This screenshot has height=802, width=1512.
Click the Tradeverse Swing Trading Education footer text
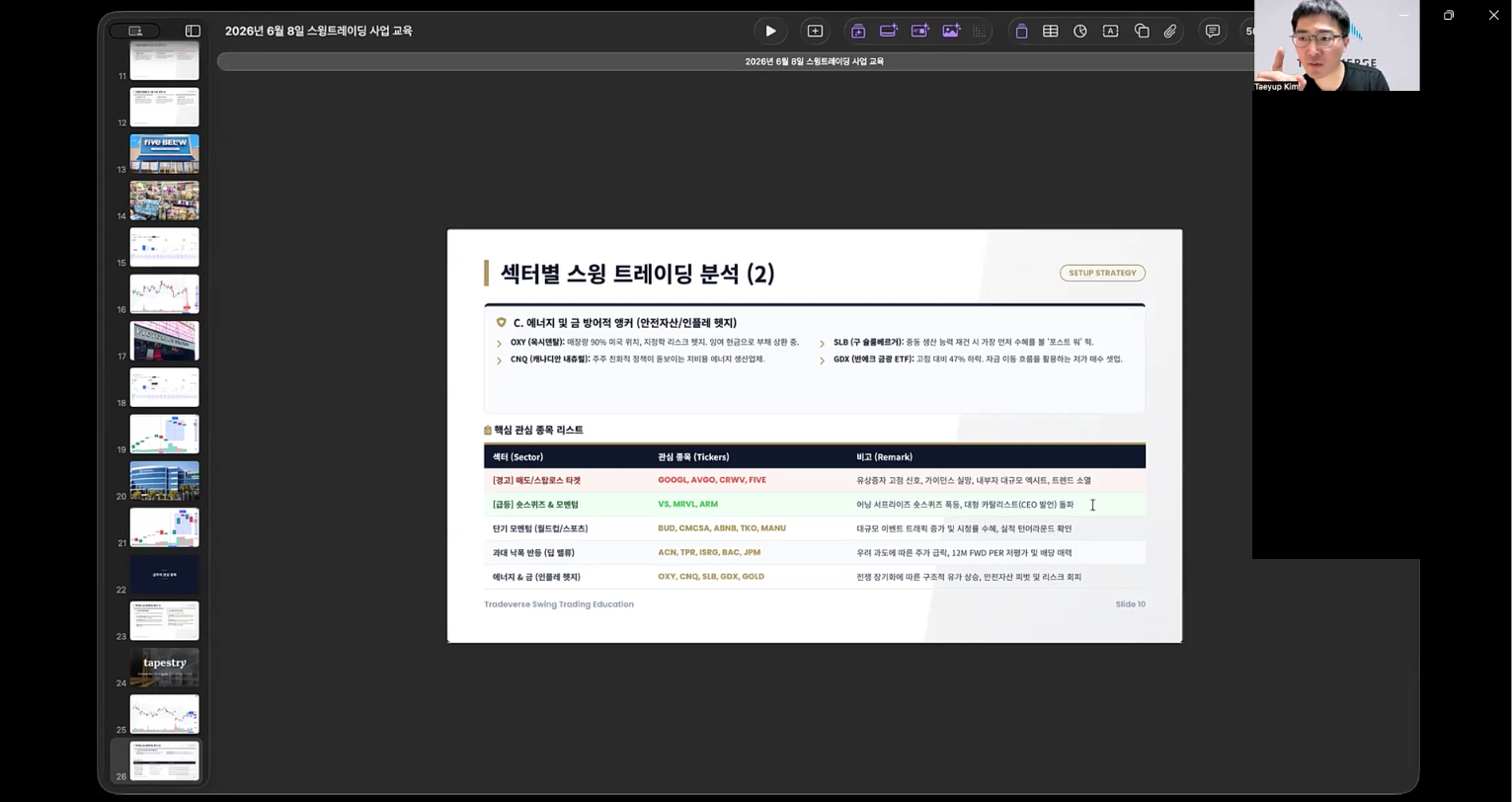[x=559, y=604]
